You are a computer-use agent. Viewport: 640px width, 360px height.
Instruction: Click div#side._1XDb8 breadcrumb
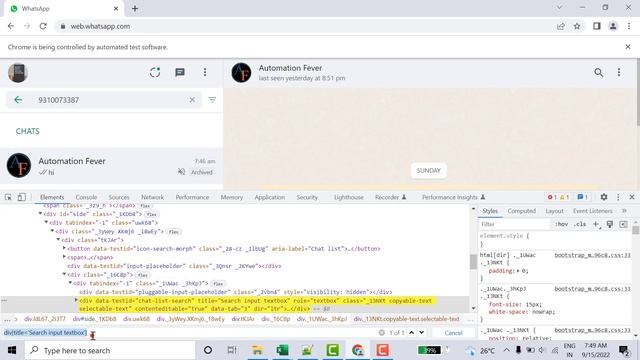click(94, 319)
